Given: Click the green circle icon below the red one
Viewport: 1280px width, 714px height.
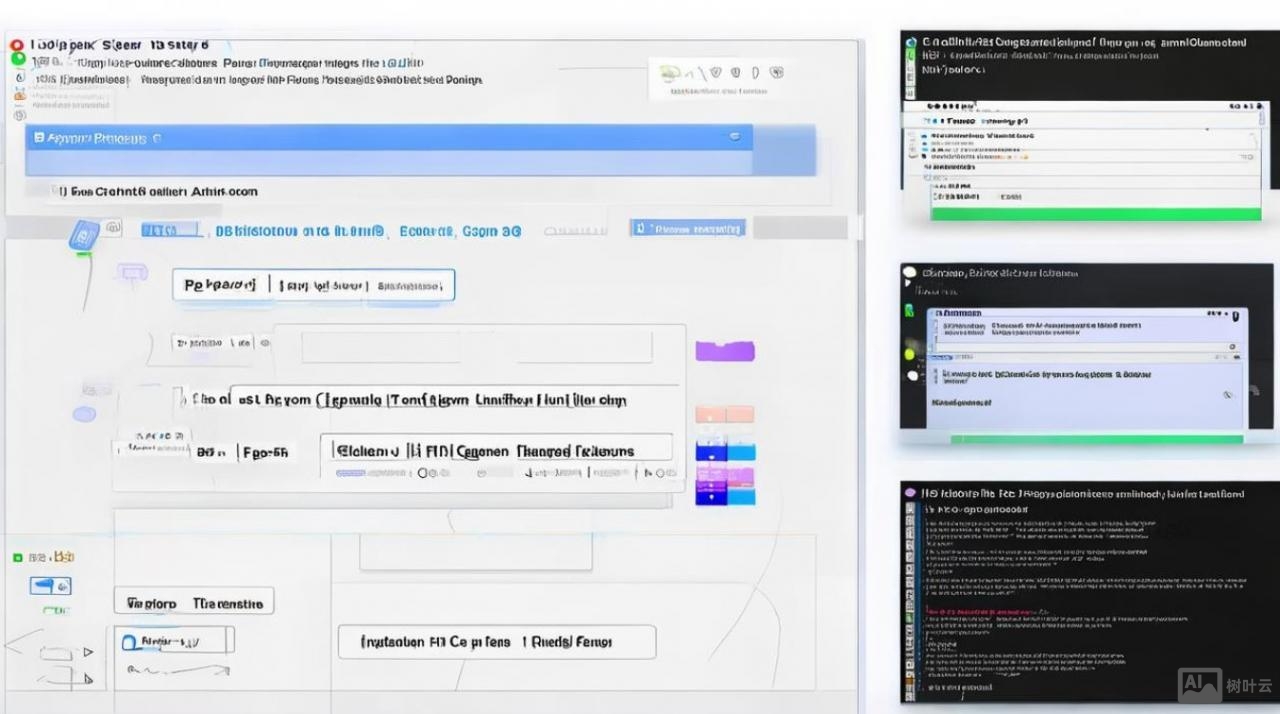Looking at the screenshot, I should [x=18, y=59].
